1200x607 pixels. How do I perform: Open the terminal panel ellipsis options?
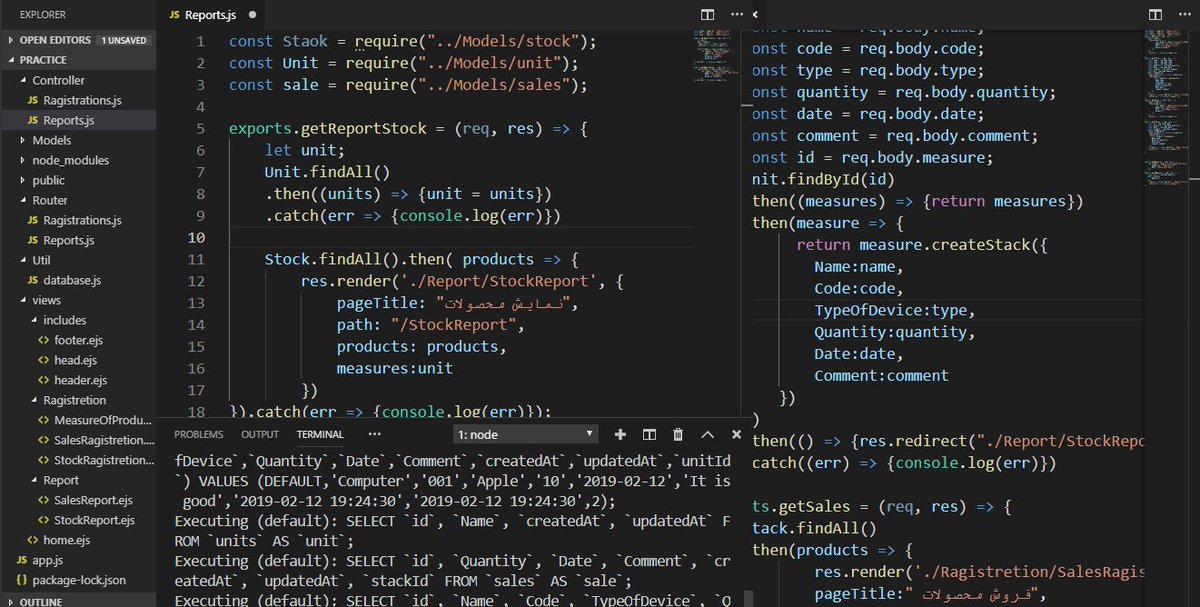(375, 434)
